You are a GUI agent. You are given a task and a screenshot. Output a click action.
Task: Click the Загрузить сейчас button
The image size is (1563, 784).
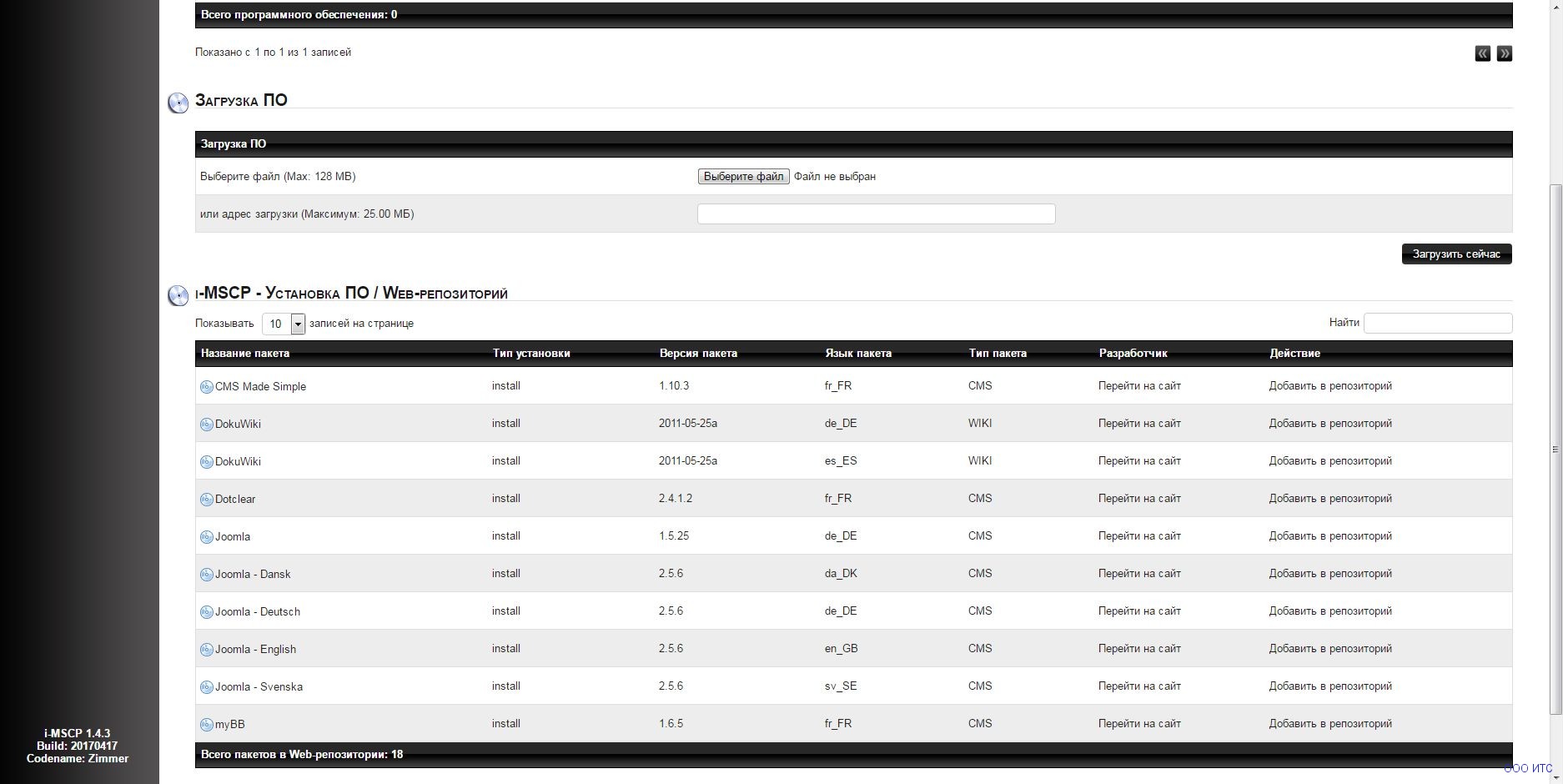pos(1456,254)
